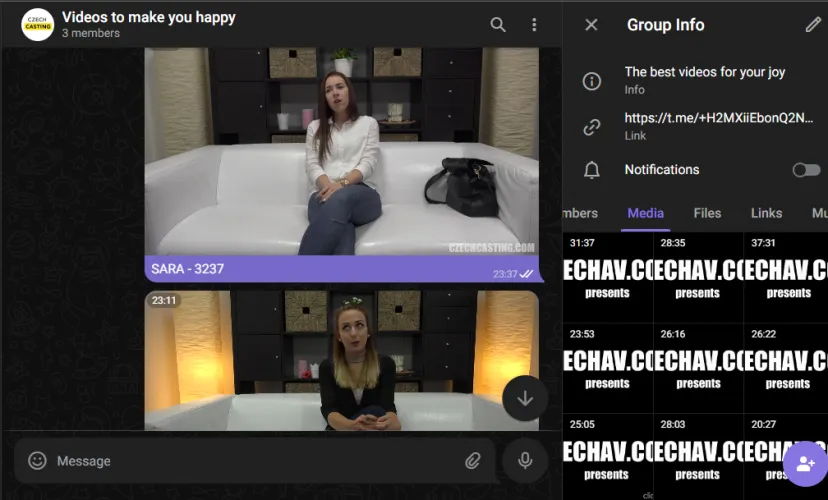Screen dimensions: 828x500
Task: Click the 'Group Info' panel title
Action: point(665,25)
